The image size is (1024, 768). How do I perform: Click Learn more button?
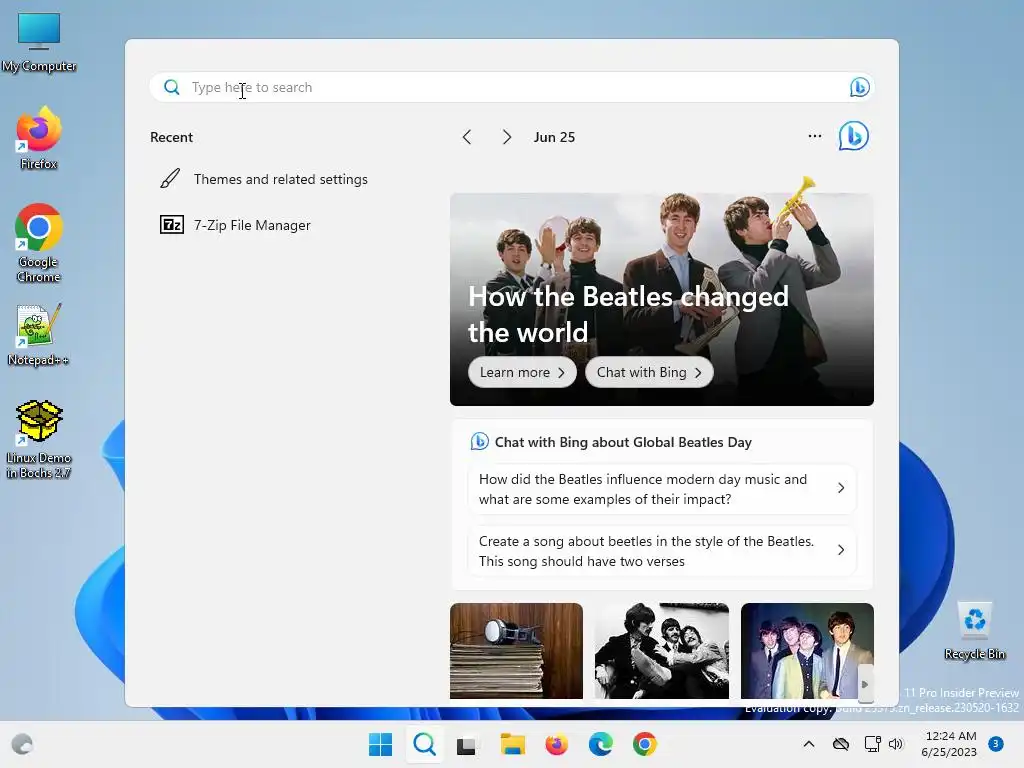point(522,372)
